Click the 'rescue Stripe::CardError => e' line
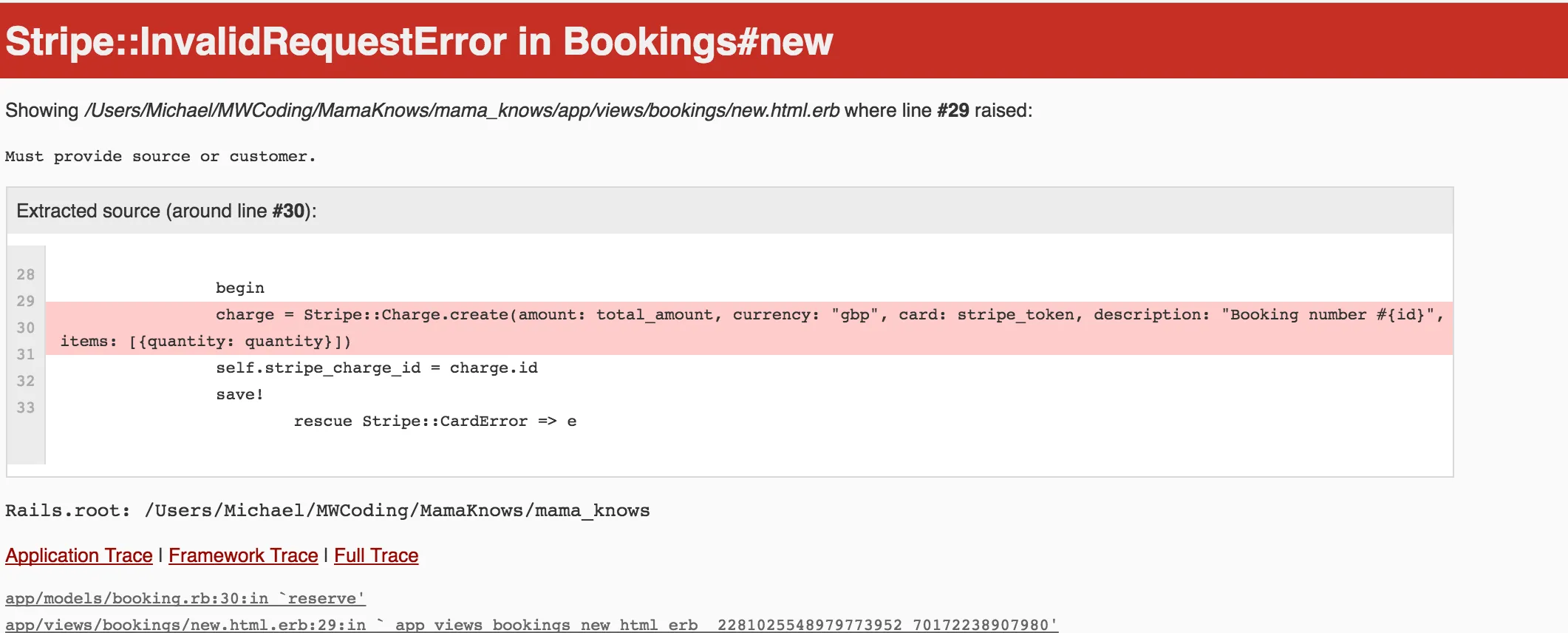The height and width of the screenshot is (633, 1568). point(435,422)
